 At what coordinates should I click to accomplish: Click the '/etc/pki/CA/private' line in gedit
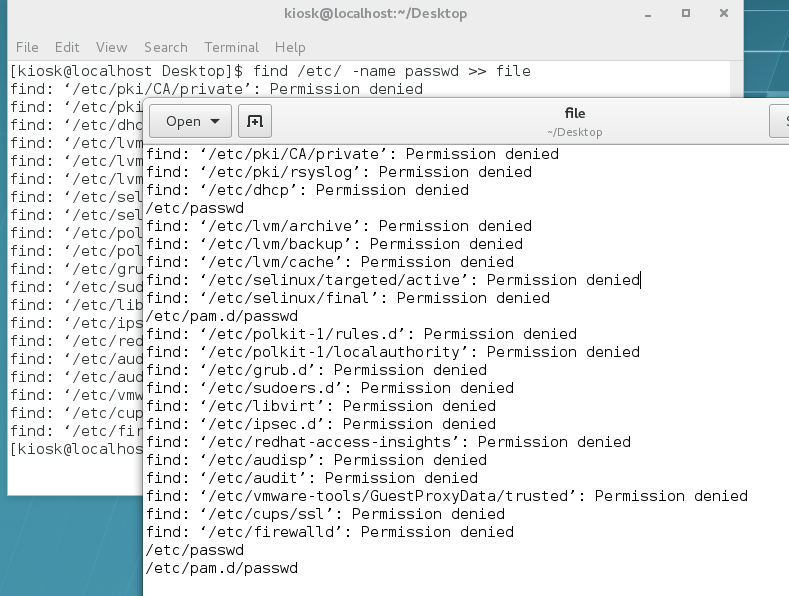point(352,154)
